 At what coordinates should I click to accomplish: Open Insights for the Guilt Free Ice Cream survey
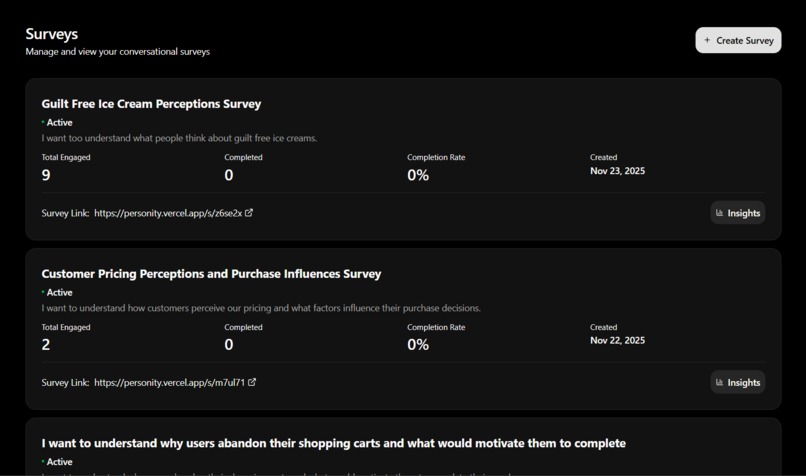click(738, 213)
